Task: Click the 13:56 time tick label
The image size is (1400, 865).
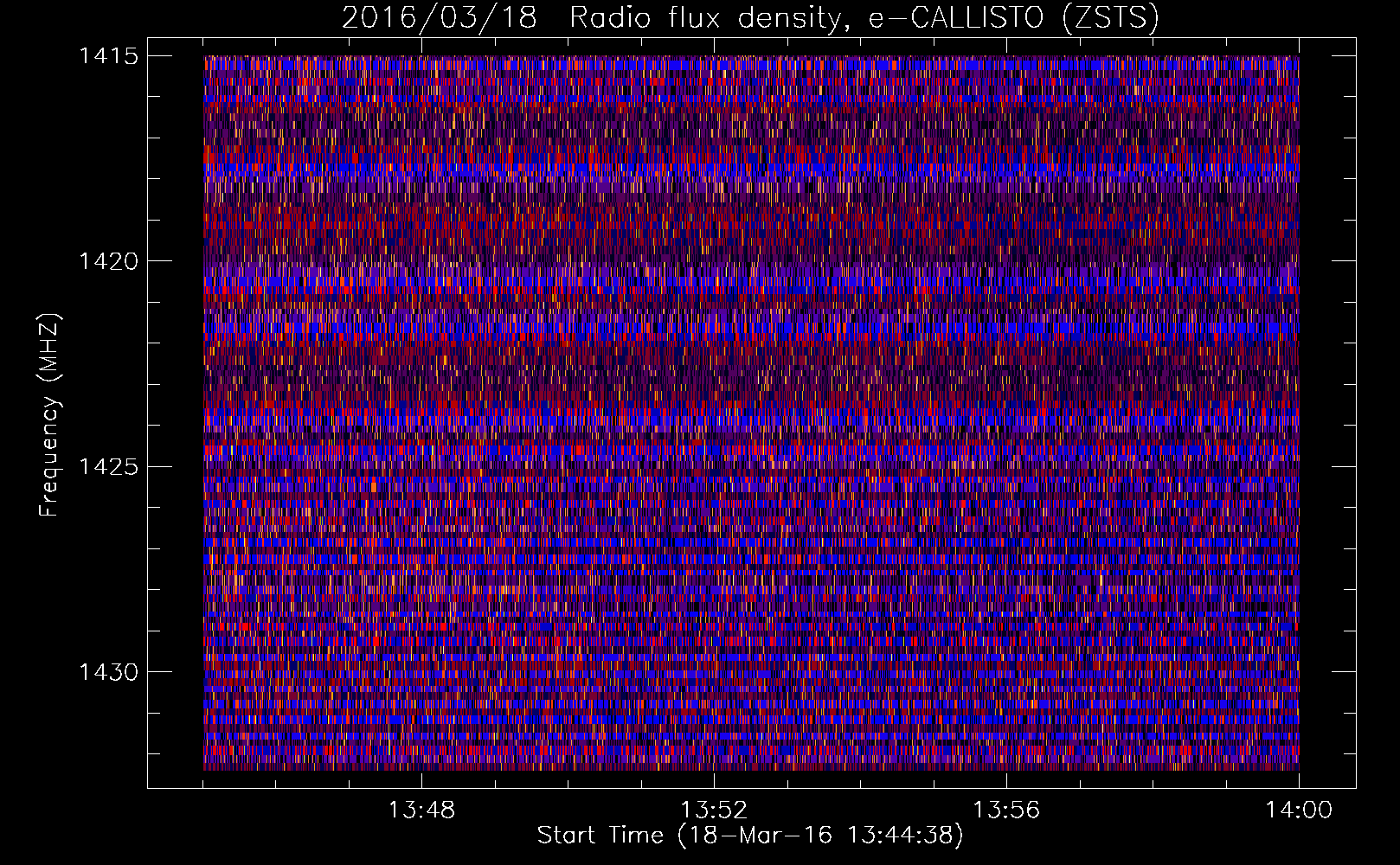Action: 1006,811
